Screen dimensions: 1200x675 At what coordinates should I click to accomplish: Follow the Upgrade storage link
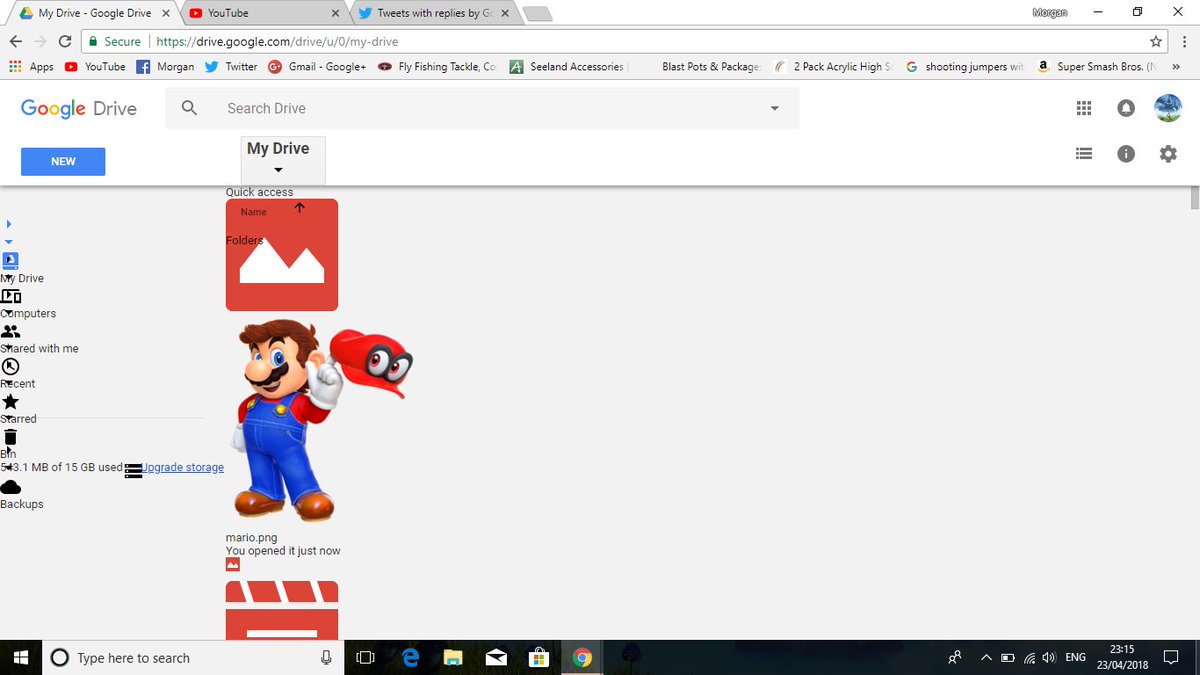(x=183, y=467)
